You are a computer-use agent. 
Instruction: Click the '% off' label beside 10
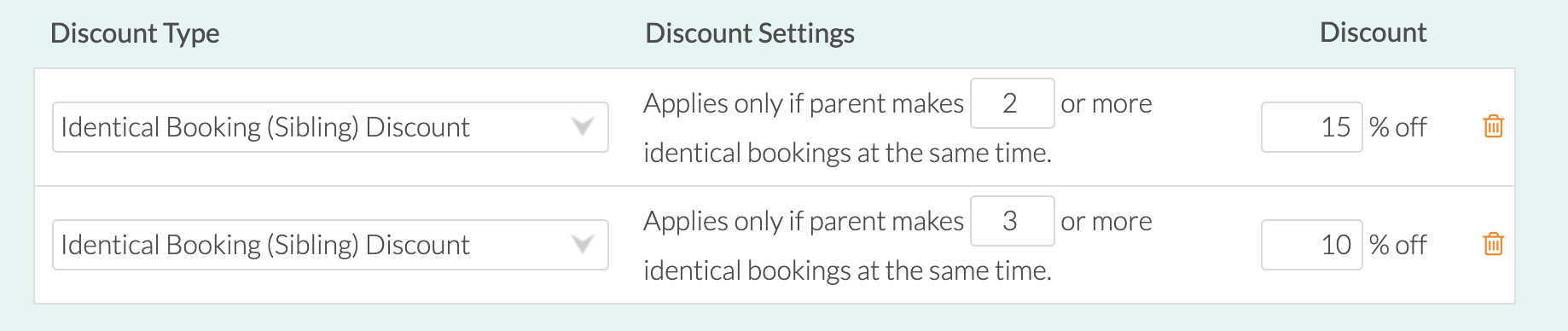tap(1397, 245)
